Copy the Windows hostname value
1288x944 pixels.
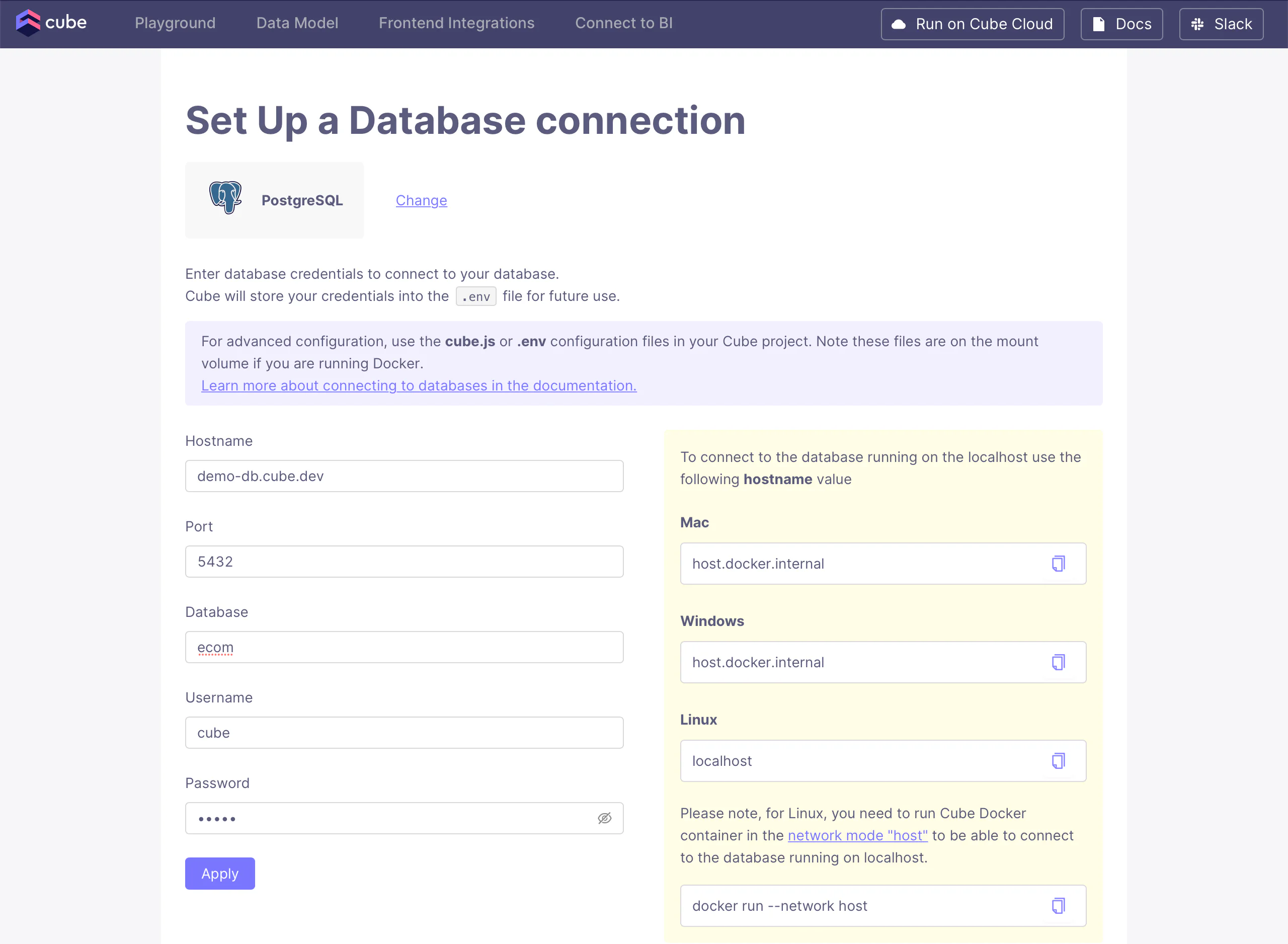(x=1058, y=662)
